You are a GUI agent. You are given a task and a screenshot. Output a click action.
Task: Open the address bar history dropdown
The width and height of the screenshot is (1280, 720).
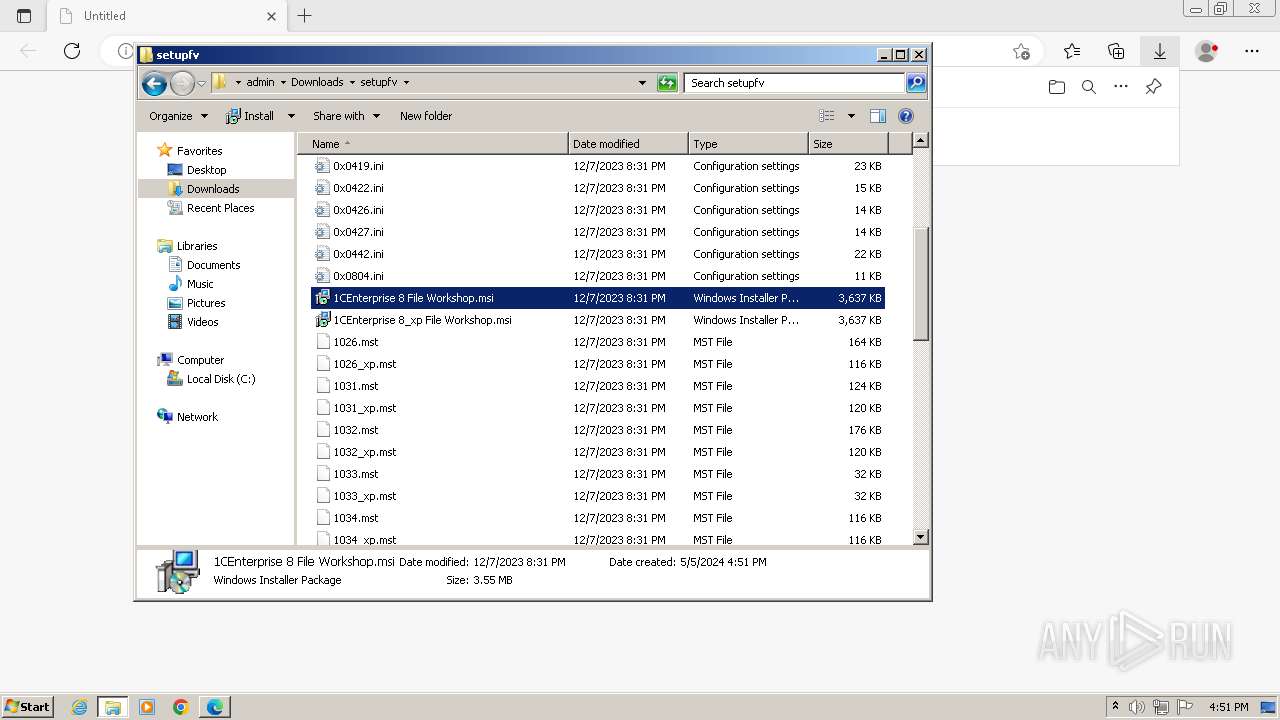click(642, 83)
